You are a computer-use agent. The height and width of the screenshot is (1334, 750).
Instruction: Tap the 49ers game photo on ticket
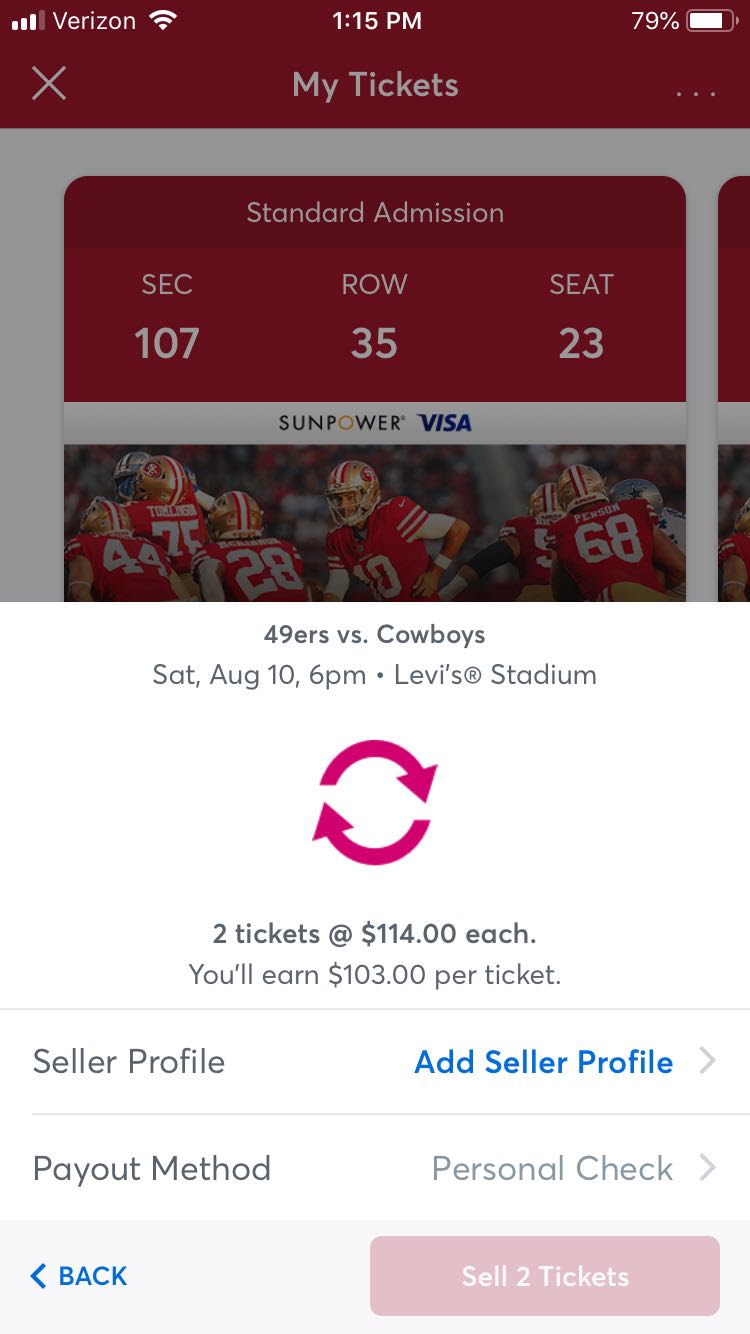(x=375, y=522)
